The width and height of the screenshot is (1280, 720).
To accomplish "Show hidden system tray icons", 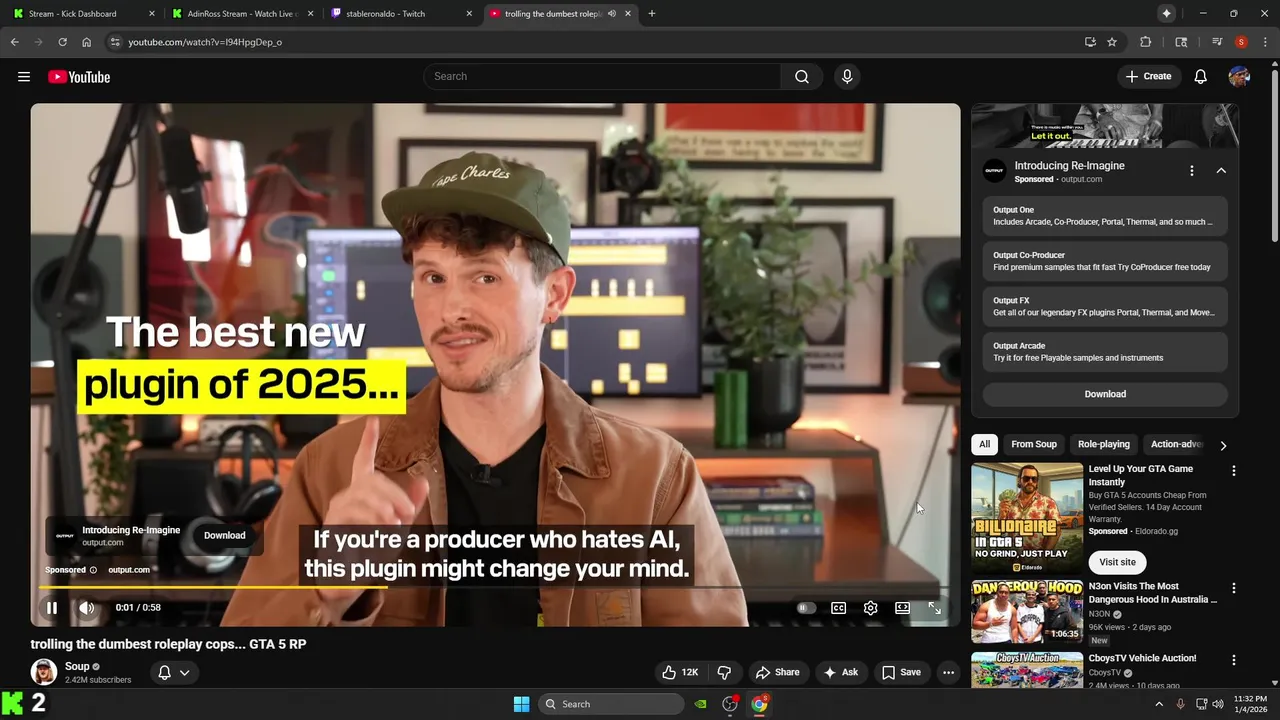I will 1159,704.
